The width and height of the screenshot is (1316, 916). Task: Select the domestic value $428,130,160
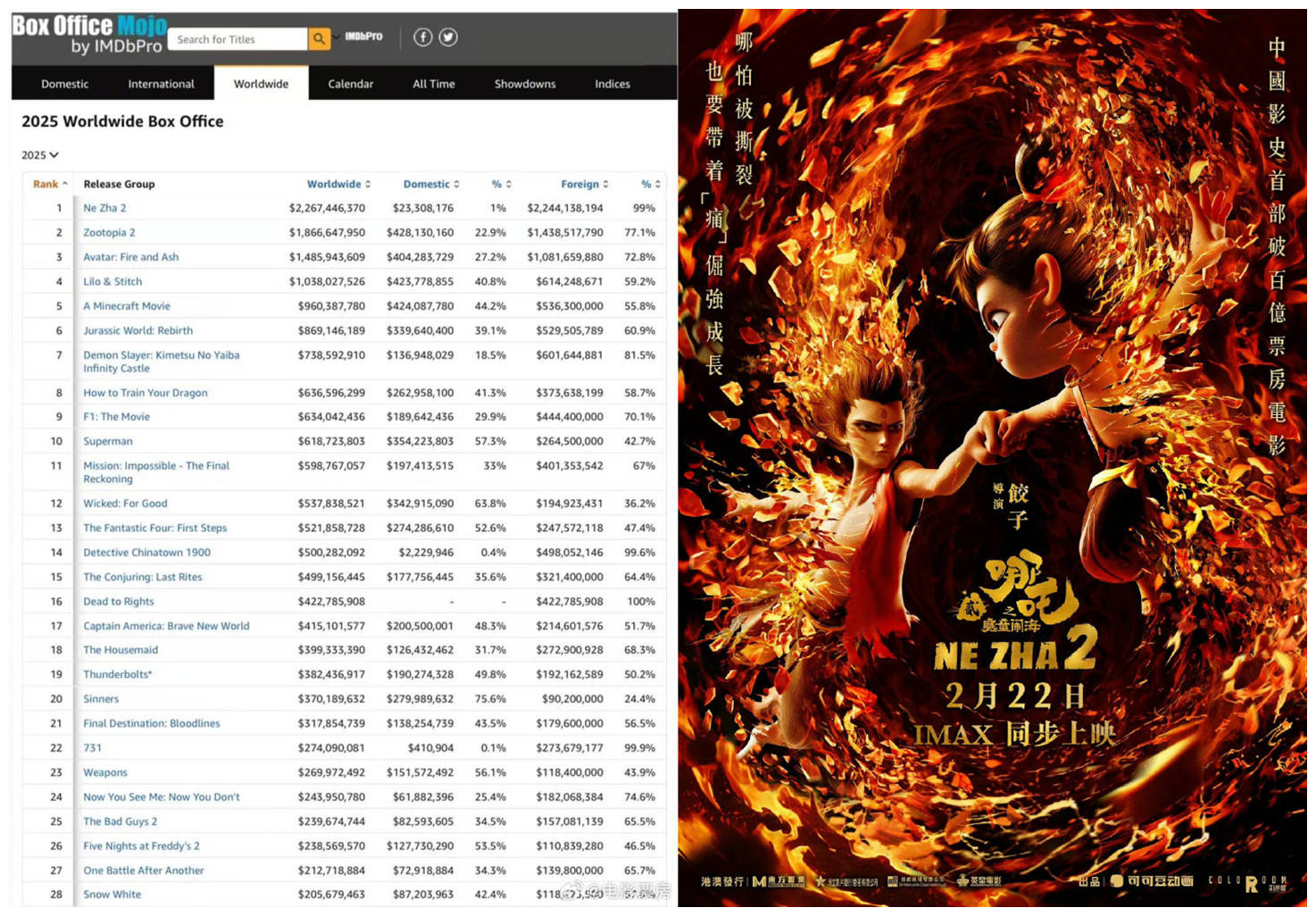pyautogui.click(x=420, y=233)
